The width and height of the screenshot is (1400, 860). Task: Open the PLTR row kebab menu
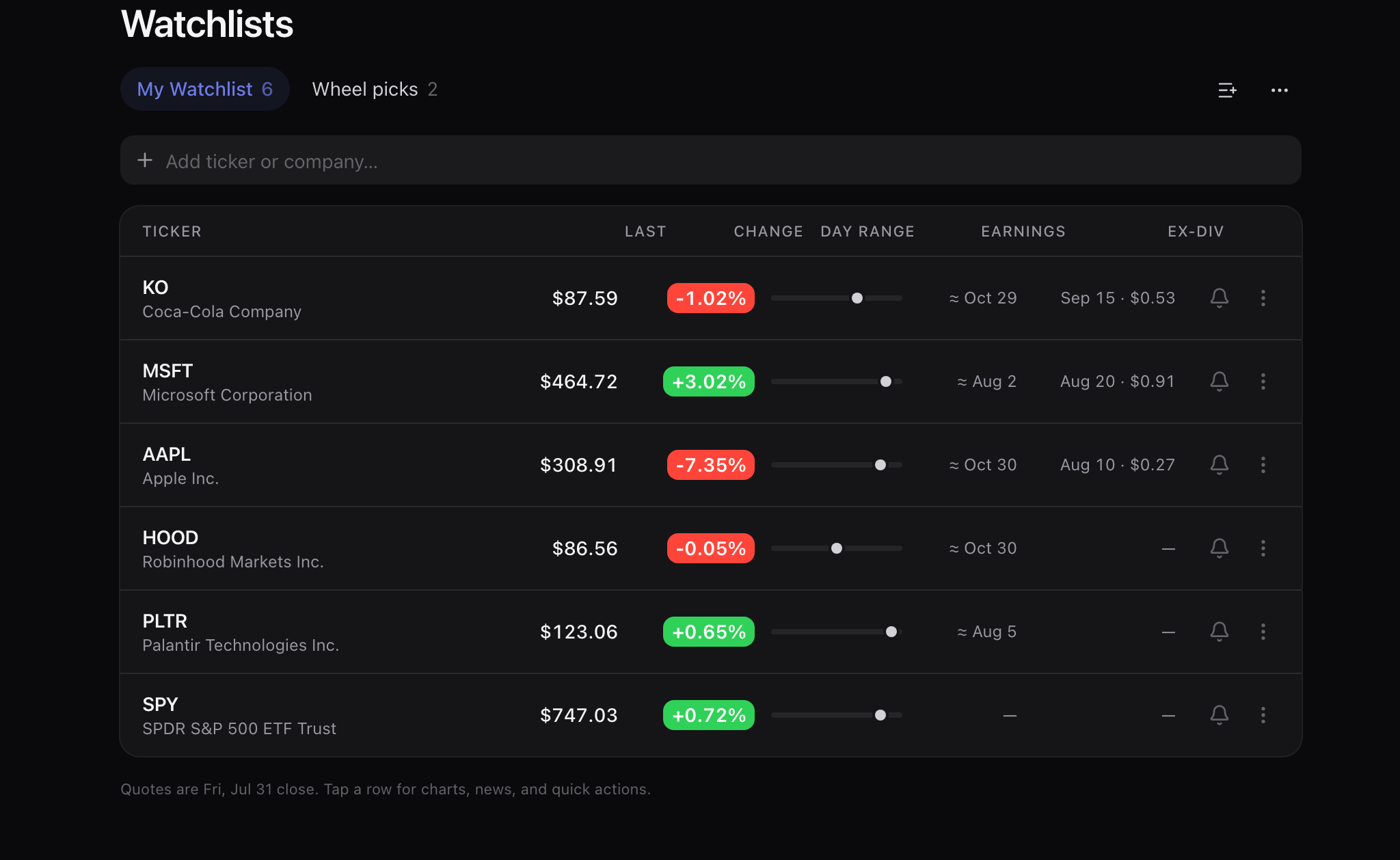click(1263, 632)
